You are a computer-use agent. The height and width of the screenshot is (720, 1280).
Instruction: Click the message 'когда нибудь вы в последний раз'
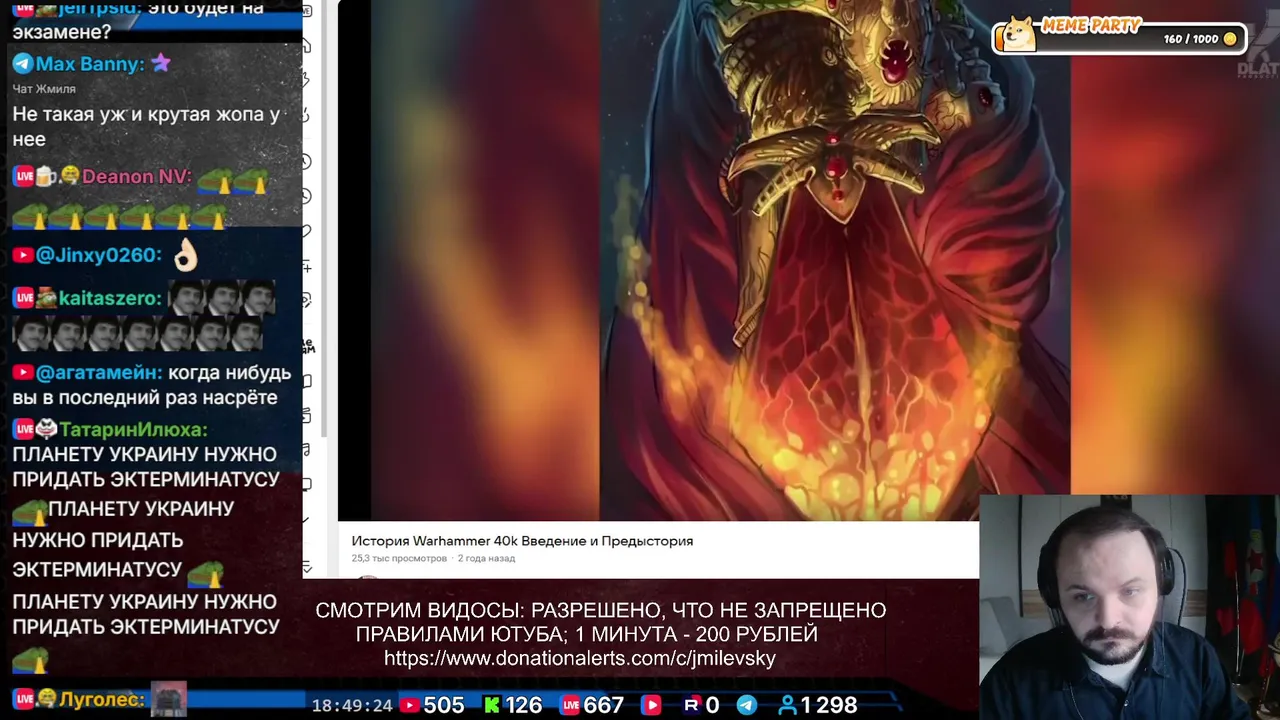[x=152, y=385]
